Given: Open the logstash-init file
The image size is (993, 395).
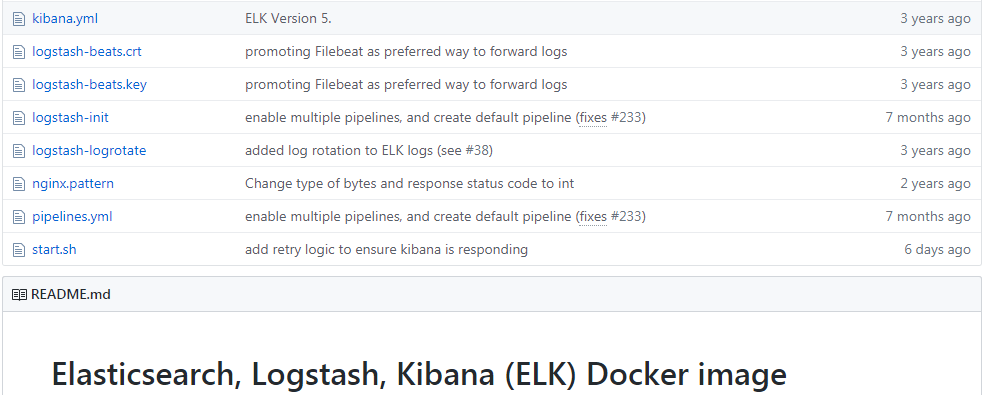Looking at the screenshot, I should point(70,118).
